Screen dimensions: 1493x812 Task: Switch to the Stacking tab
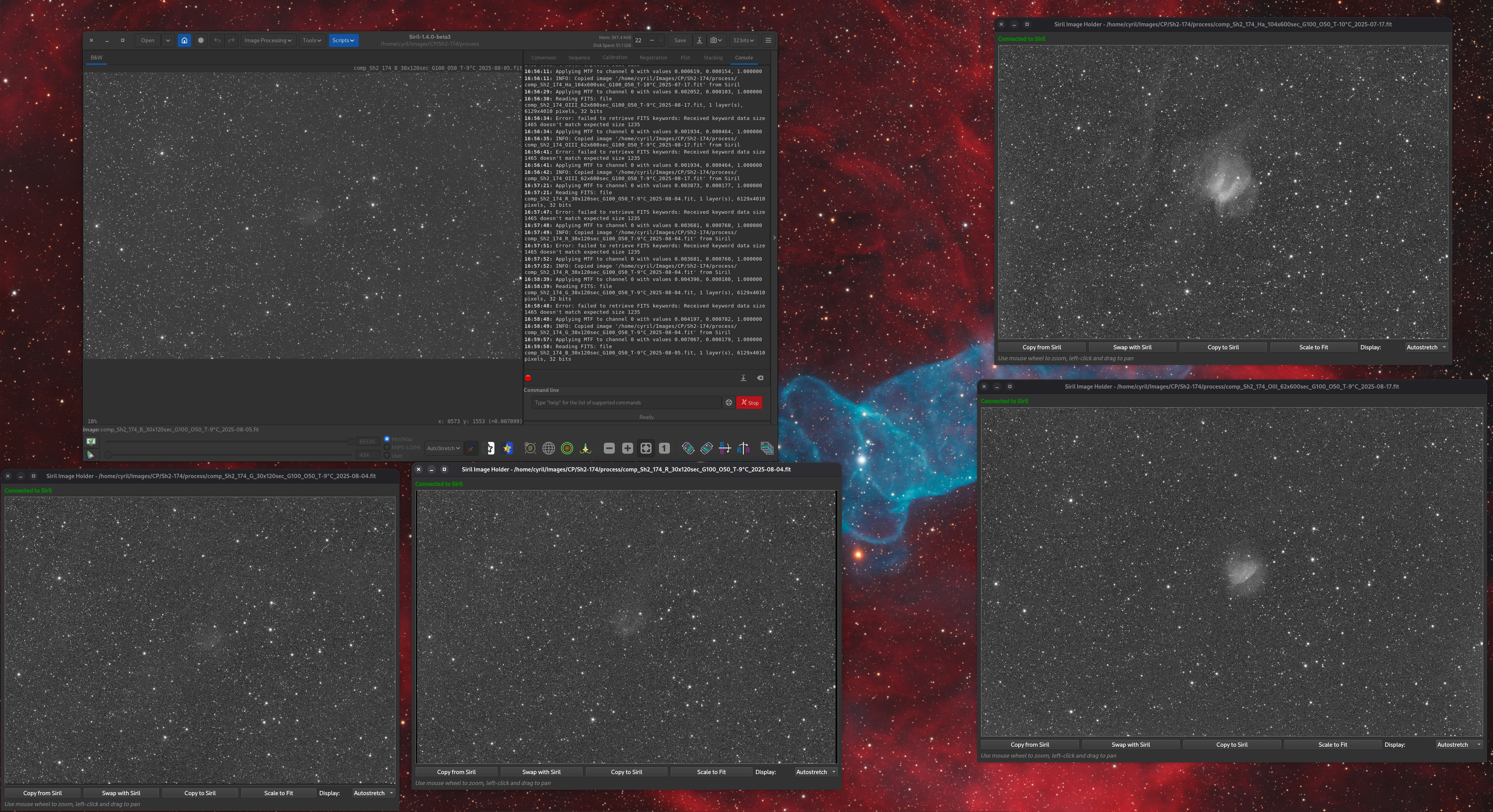click(x=713, y=58)
